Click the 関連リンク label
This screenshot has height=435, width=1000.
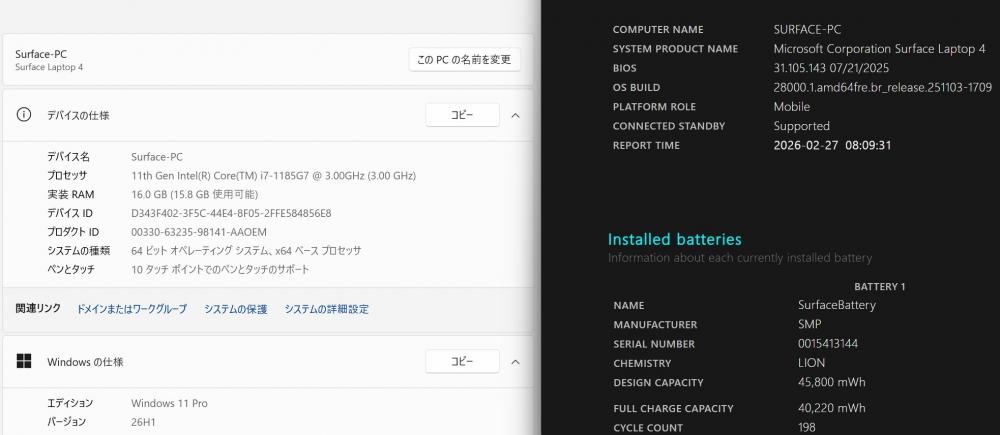pyautogui.click(x=38, y=309)
